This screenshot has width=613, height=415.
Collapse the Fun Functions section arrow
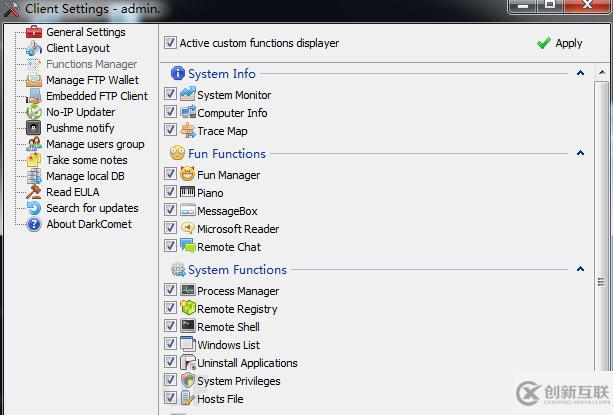click(x=581, y=153)
